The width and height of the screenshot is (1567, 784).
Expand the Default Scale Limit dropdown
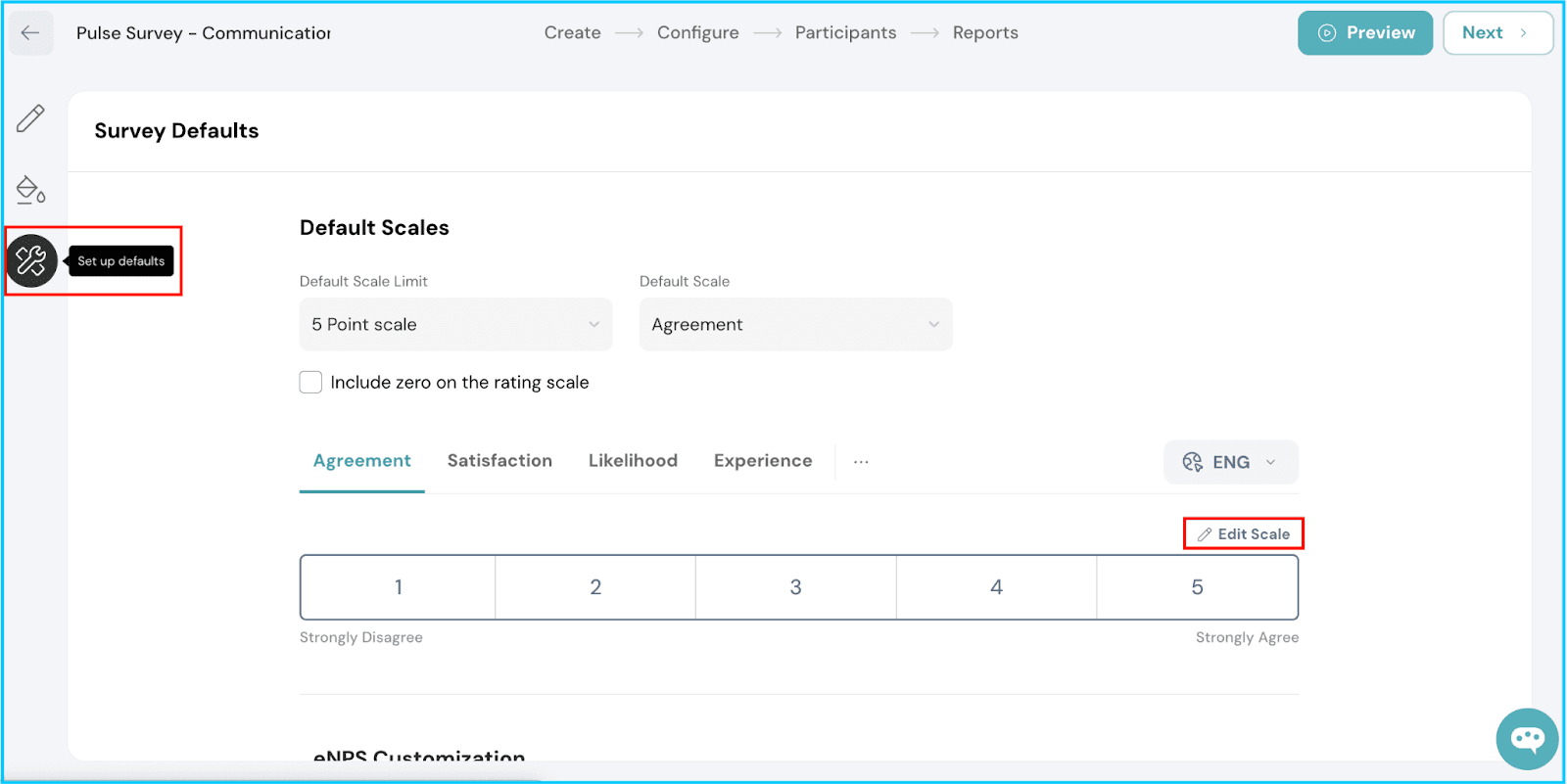(455, 325)
